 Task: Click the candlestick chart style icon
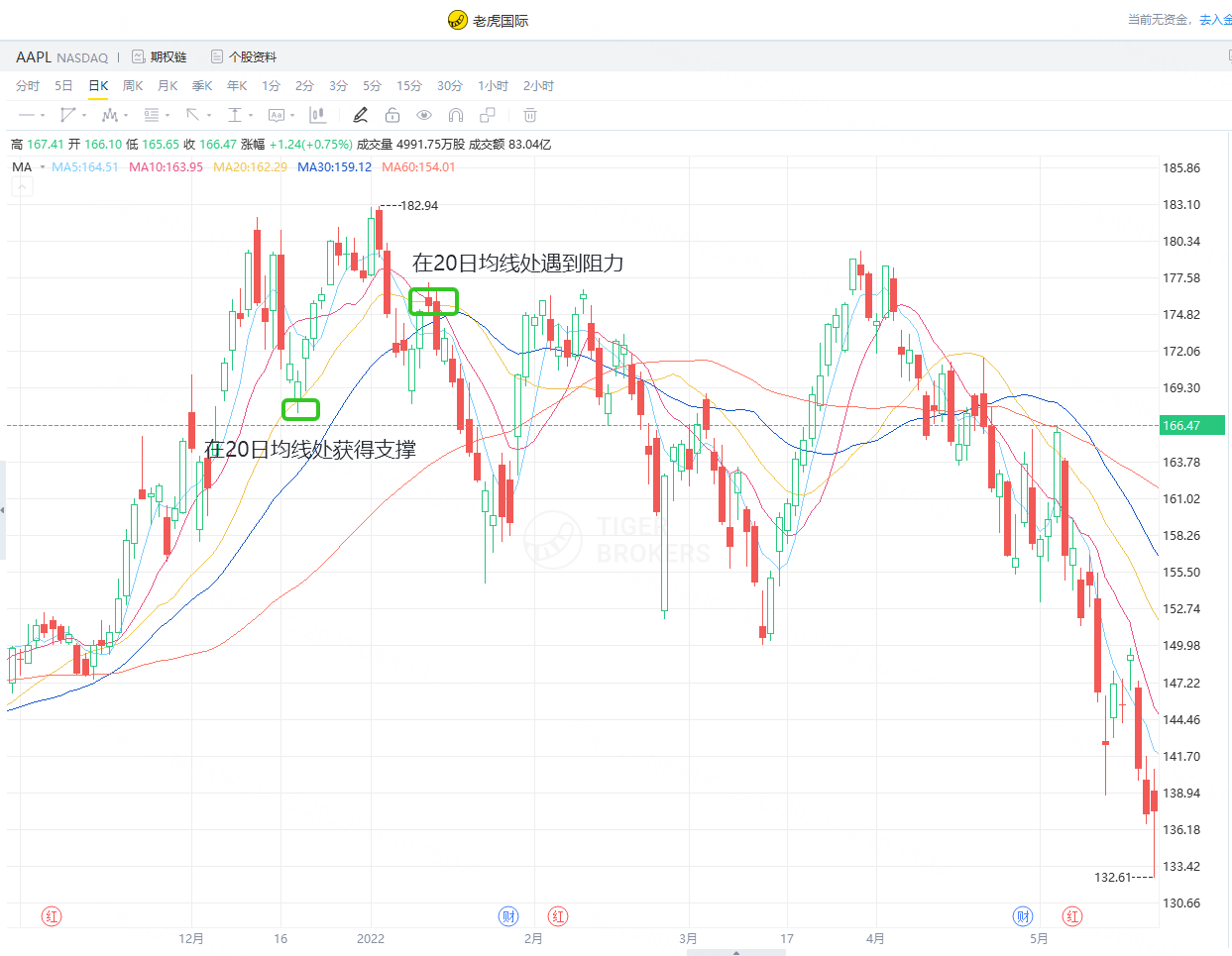(x=317, y=115)
